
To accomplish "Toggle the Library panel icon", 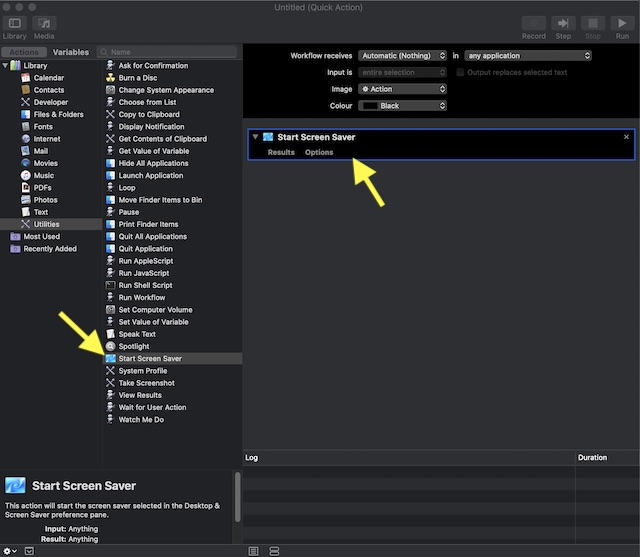I will click(x=14, y=24).
